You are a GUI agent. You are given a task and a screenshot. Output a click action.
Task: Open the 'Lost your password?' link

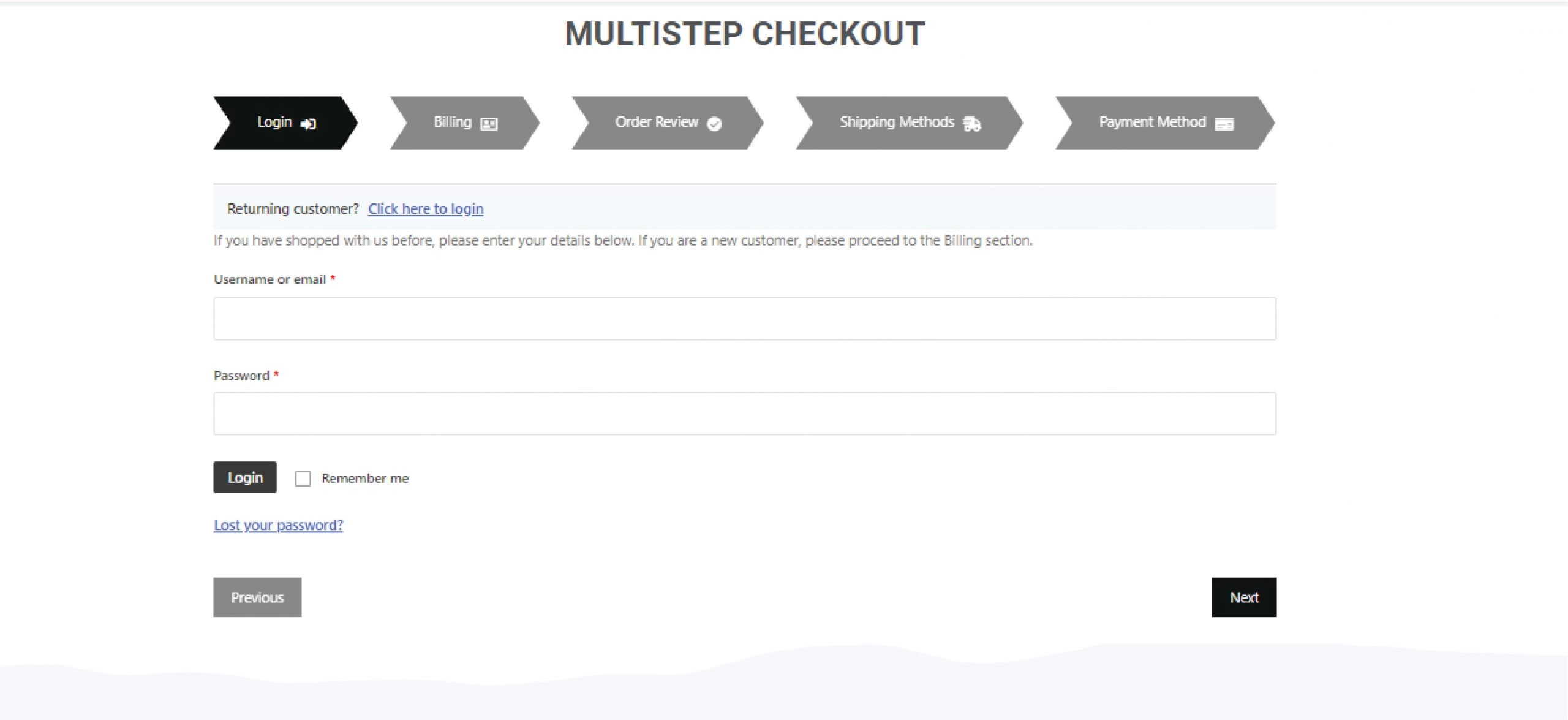(278, 525)
